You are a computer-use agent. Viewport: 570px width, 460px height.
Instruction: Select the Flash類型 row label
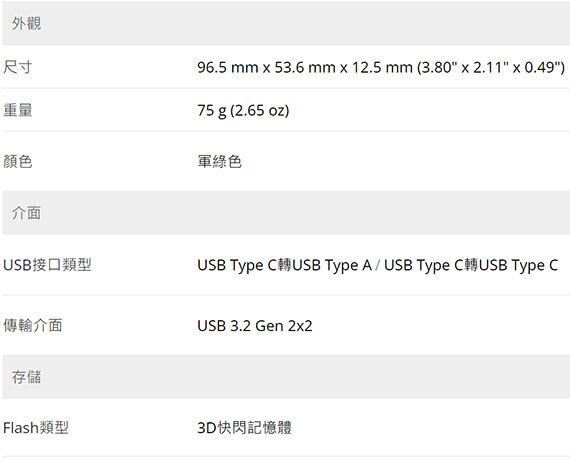pos(36,428)
